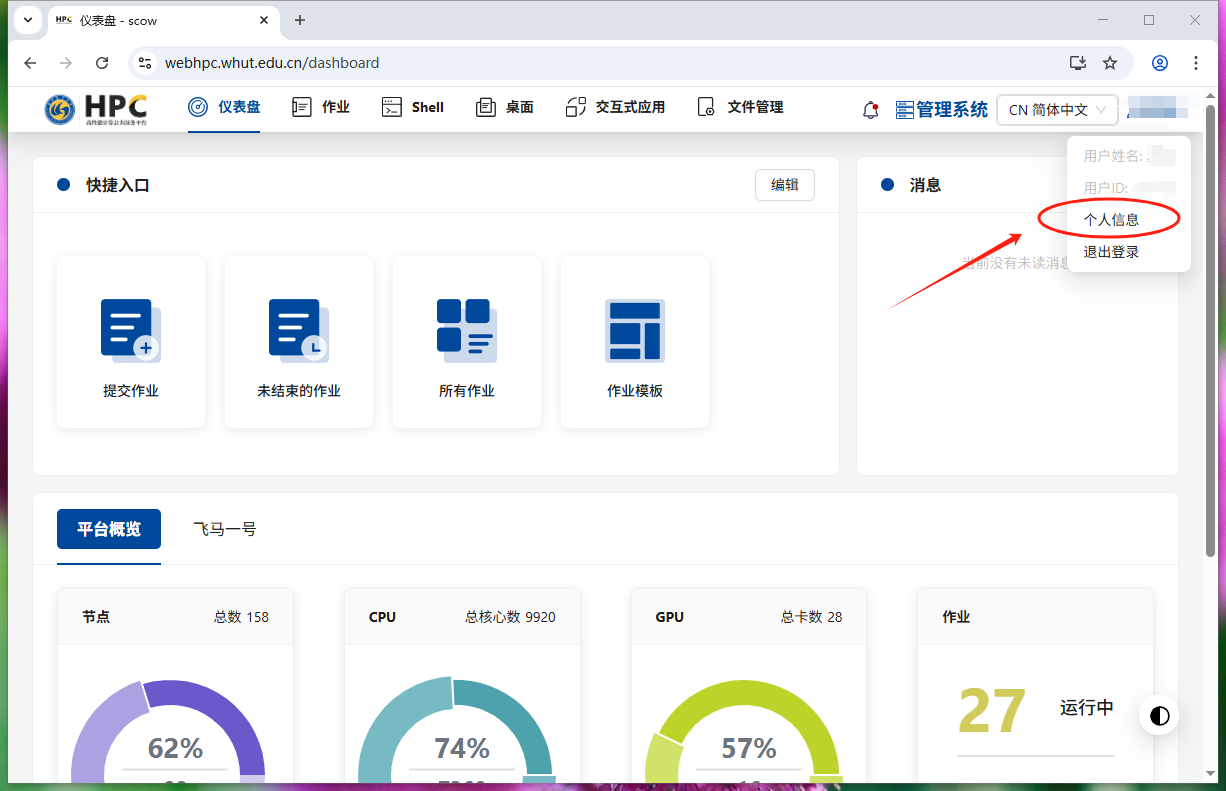Open the 仪表盘 dashboard nav item
The height and width of the screenshot is (791, 1226).
coord(224,107)
